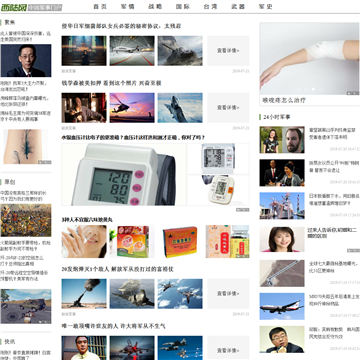Click the bandaged elbow carousel banner
The width and height of the screenshot is (360, 360).
(310, 59)
